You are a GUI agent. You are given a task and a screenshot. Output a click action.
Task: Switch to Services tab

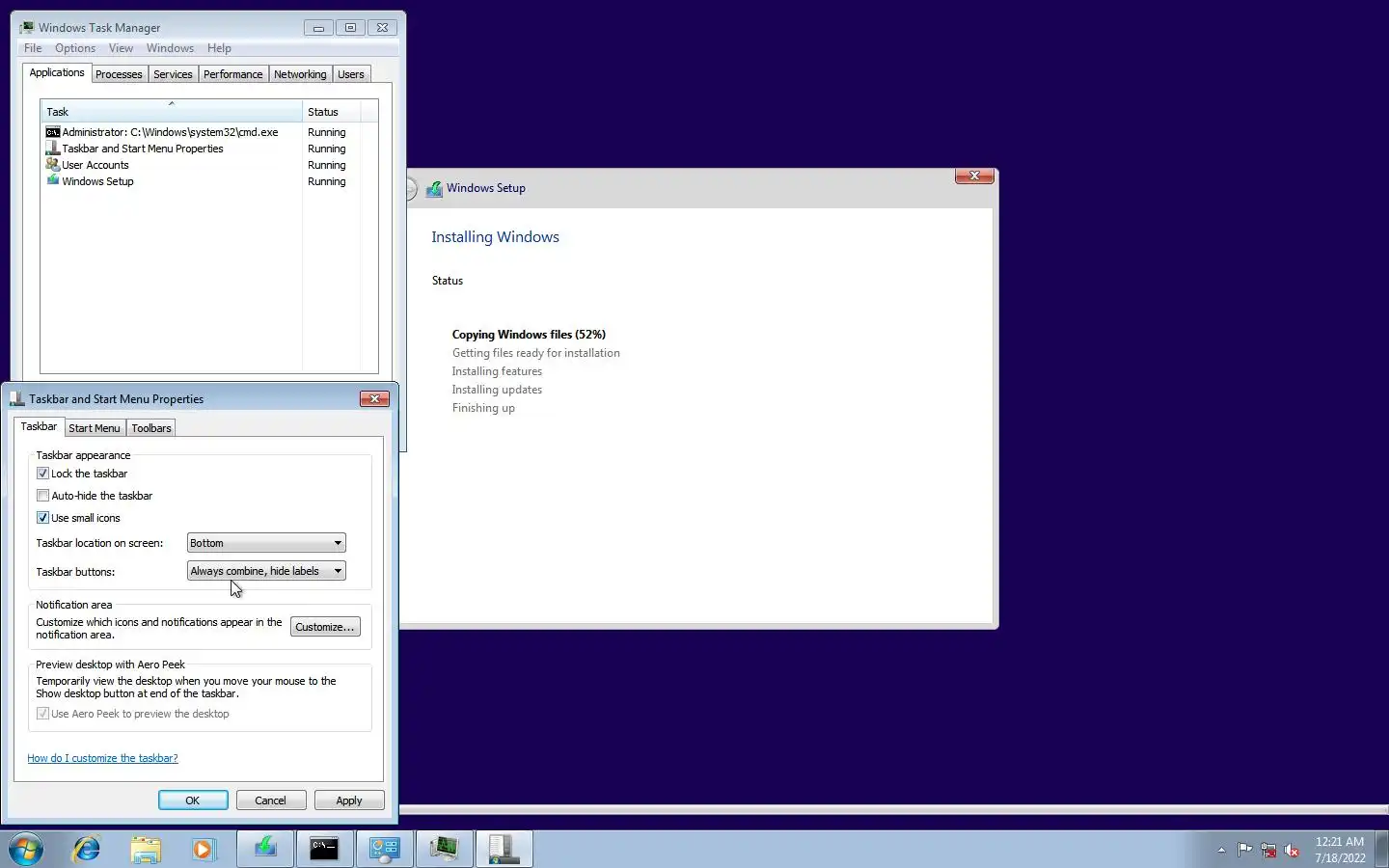pyautogui.click(x=173, y=74)
